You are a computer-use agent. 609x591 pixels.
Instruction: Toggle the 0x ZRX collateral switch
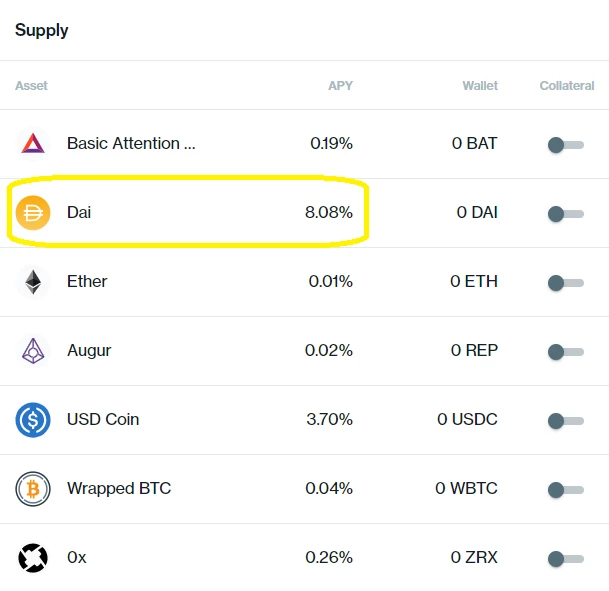tap(566, 559)
